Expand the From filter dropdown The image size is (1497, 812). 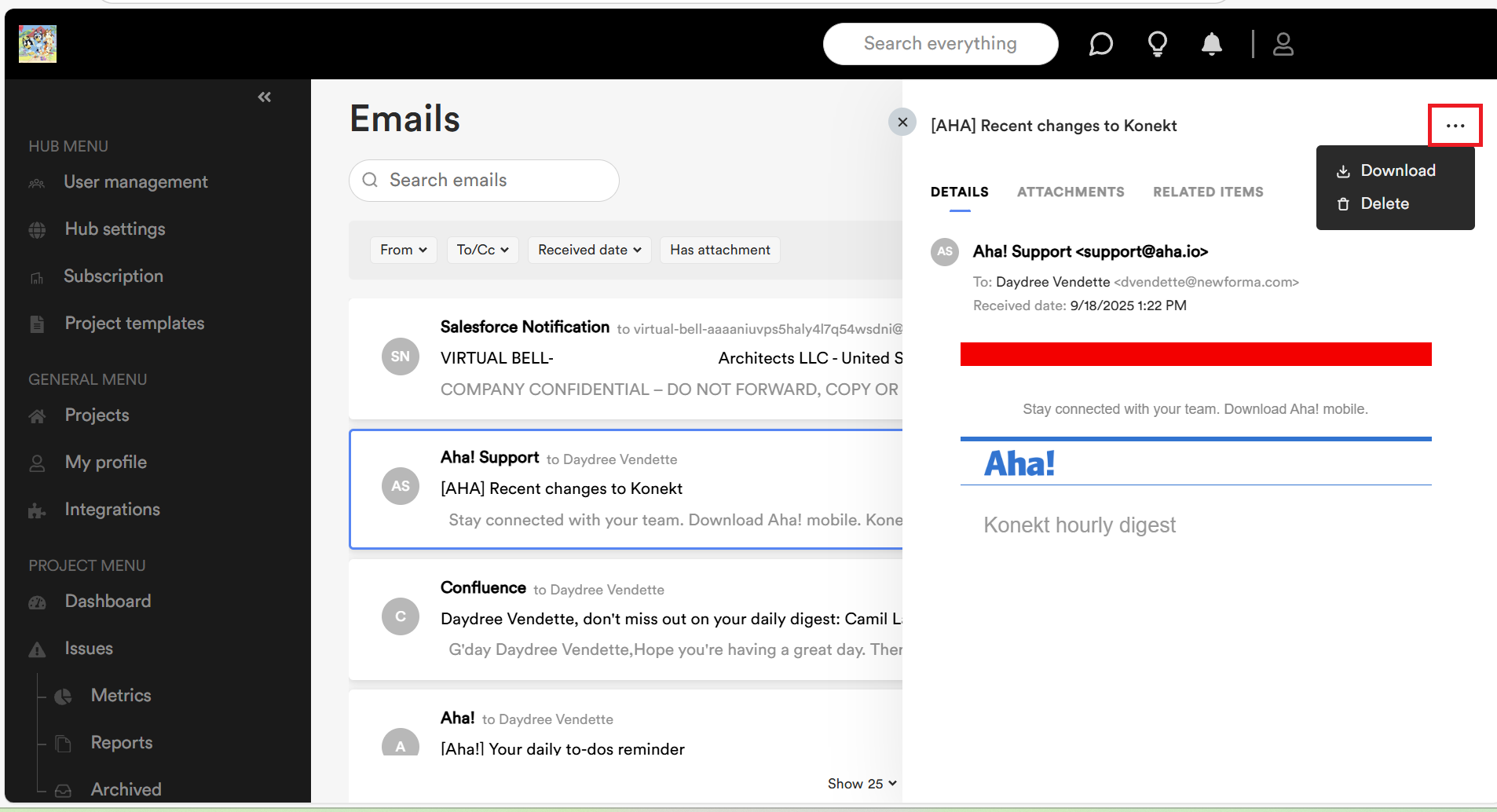pyautogui.click(x=404, y=250)
